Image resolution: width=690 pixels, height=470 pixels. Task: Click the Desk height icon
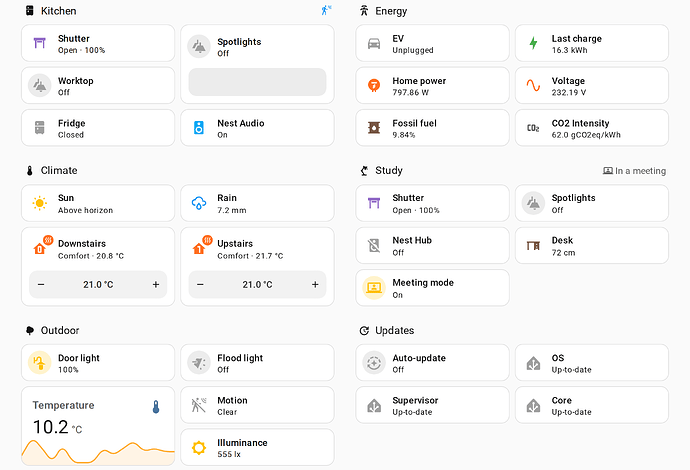pos(533,245)
